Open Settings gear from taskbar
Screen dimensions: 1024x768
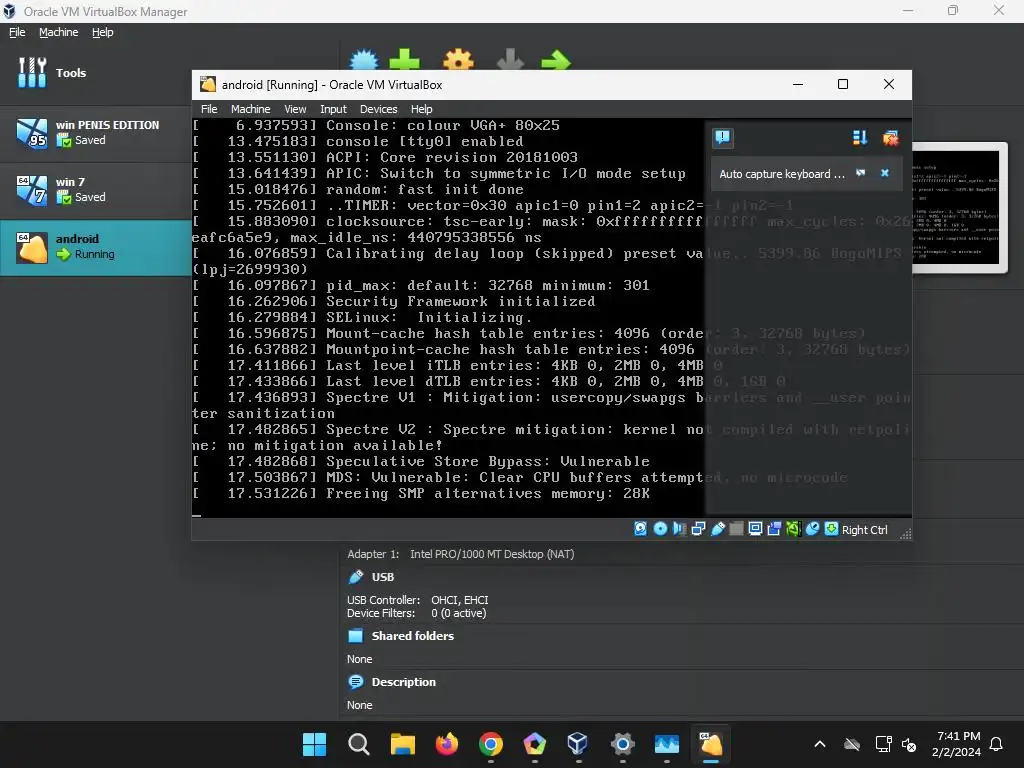coord(622,744)
